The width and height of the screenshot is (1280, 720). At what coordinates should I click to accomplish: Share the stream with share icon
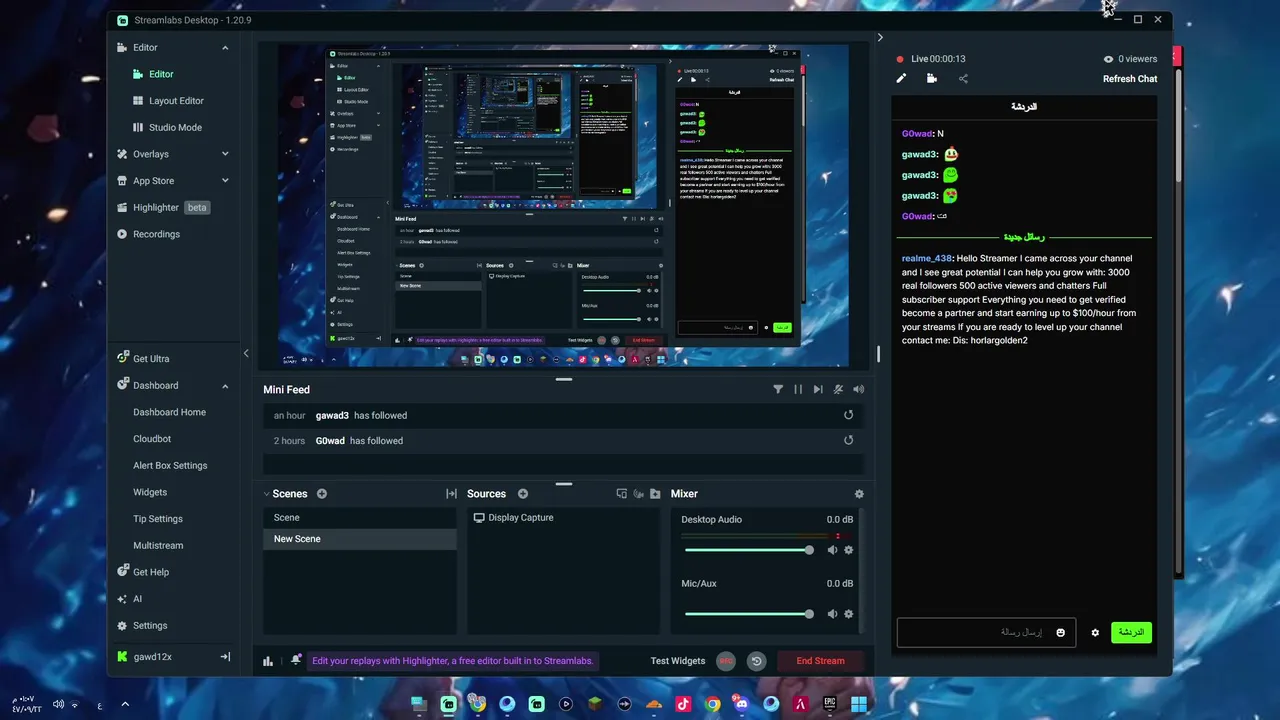pos(963,79)
